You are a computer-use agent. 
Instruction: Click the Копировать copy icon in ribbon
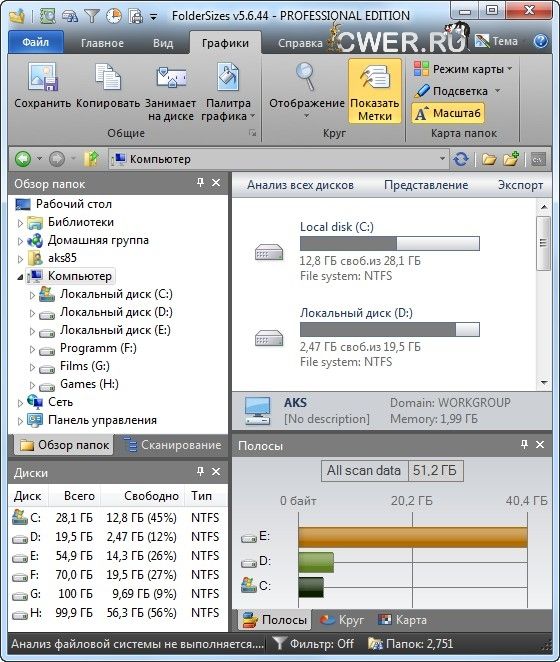[108, 77]
